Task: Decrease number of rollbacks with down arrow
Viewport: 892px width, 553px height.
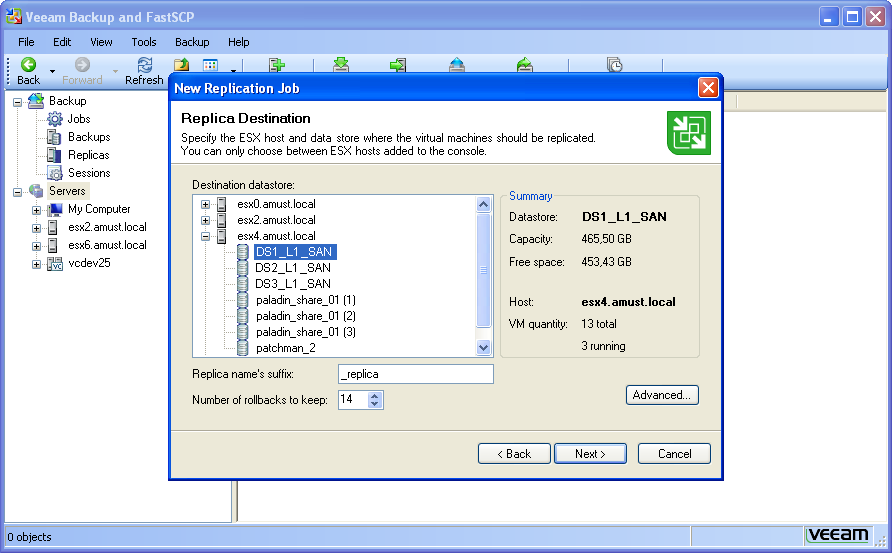Action: coord(374,404)
